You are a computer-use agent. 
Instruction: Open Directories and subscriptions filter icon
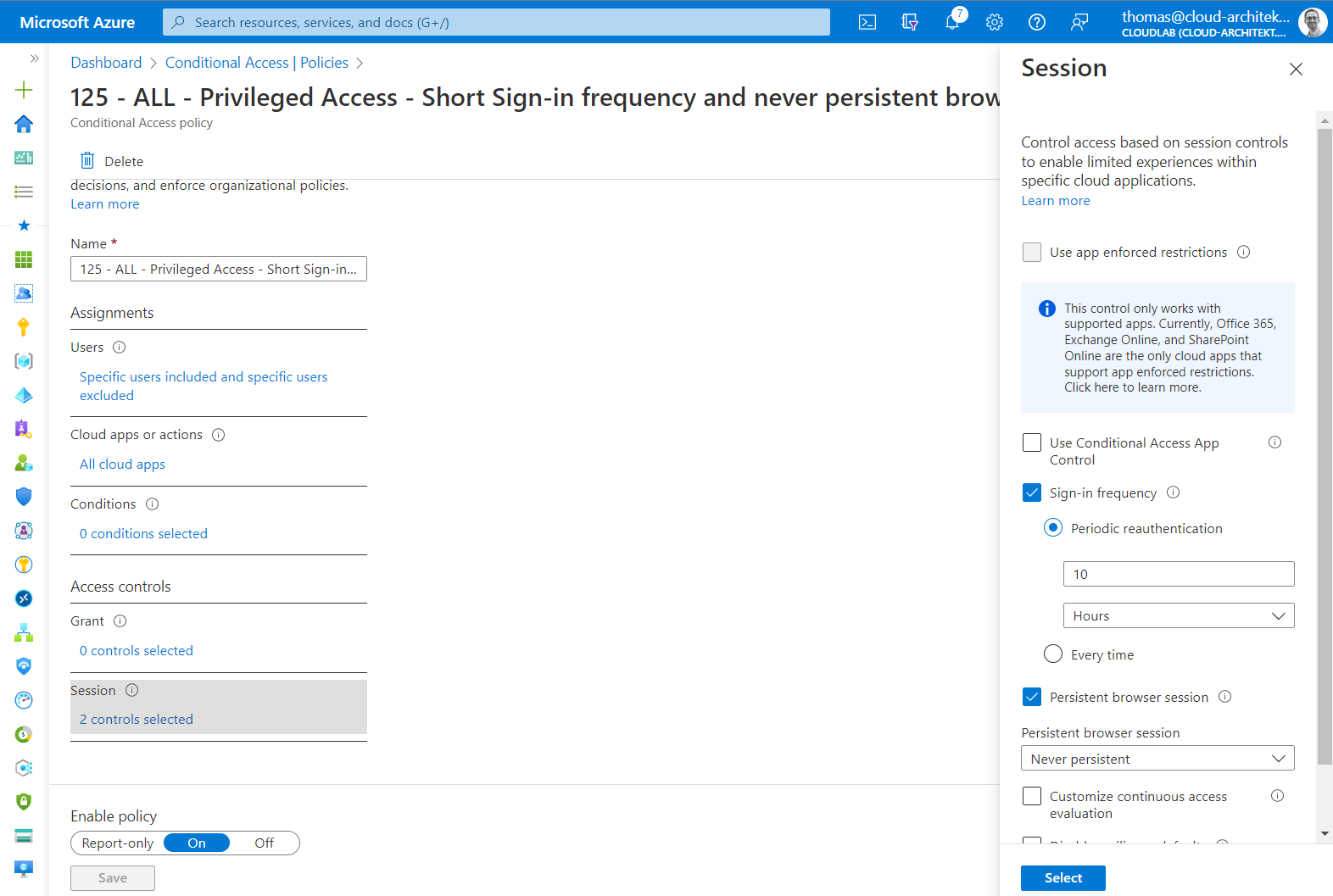pos(910,22)
